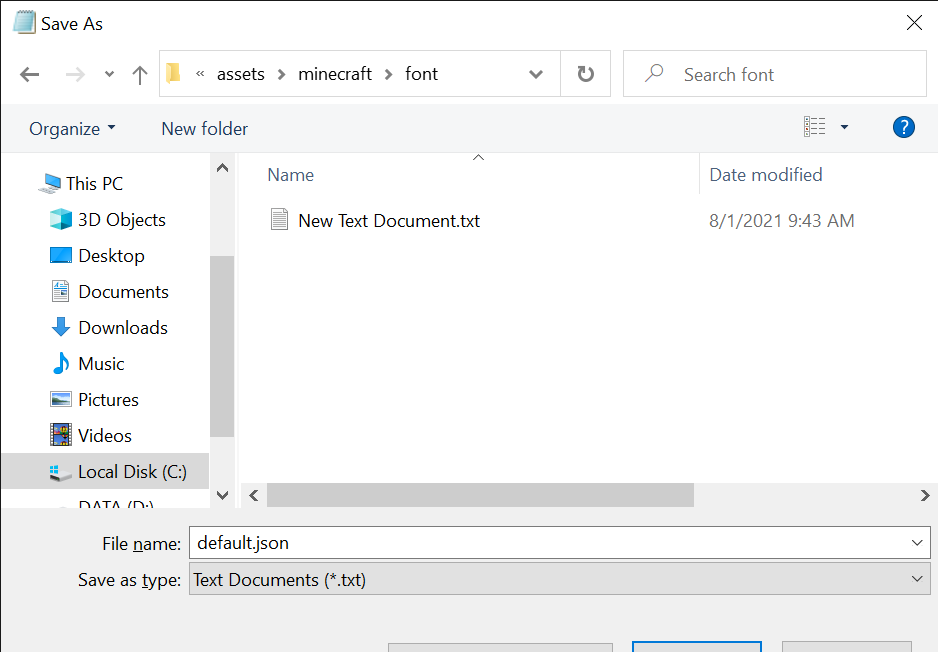Create a New folder
The image size is (938, 652).
(205, 129)
